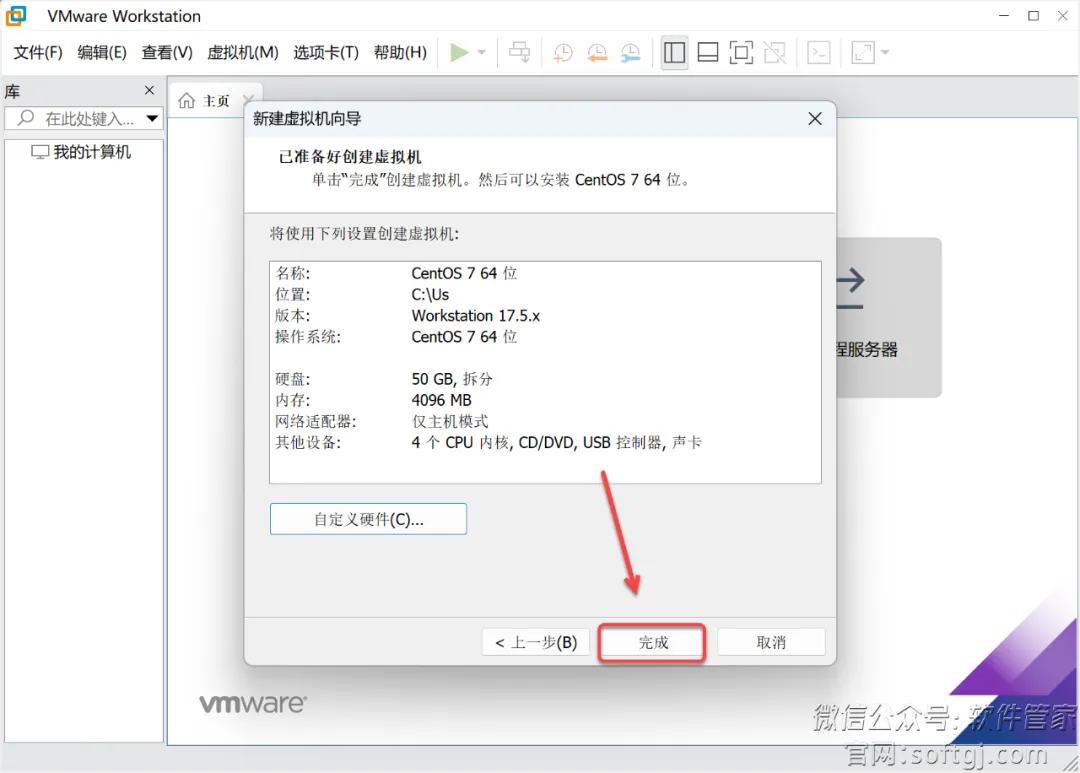Screen dimensions: 1080x773
Task: Click the home icon on 主页 tab
Action: [186, 101]
